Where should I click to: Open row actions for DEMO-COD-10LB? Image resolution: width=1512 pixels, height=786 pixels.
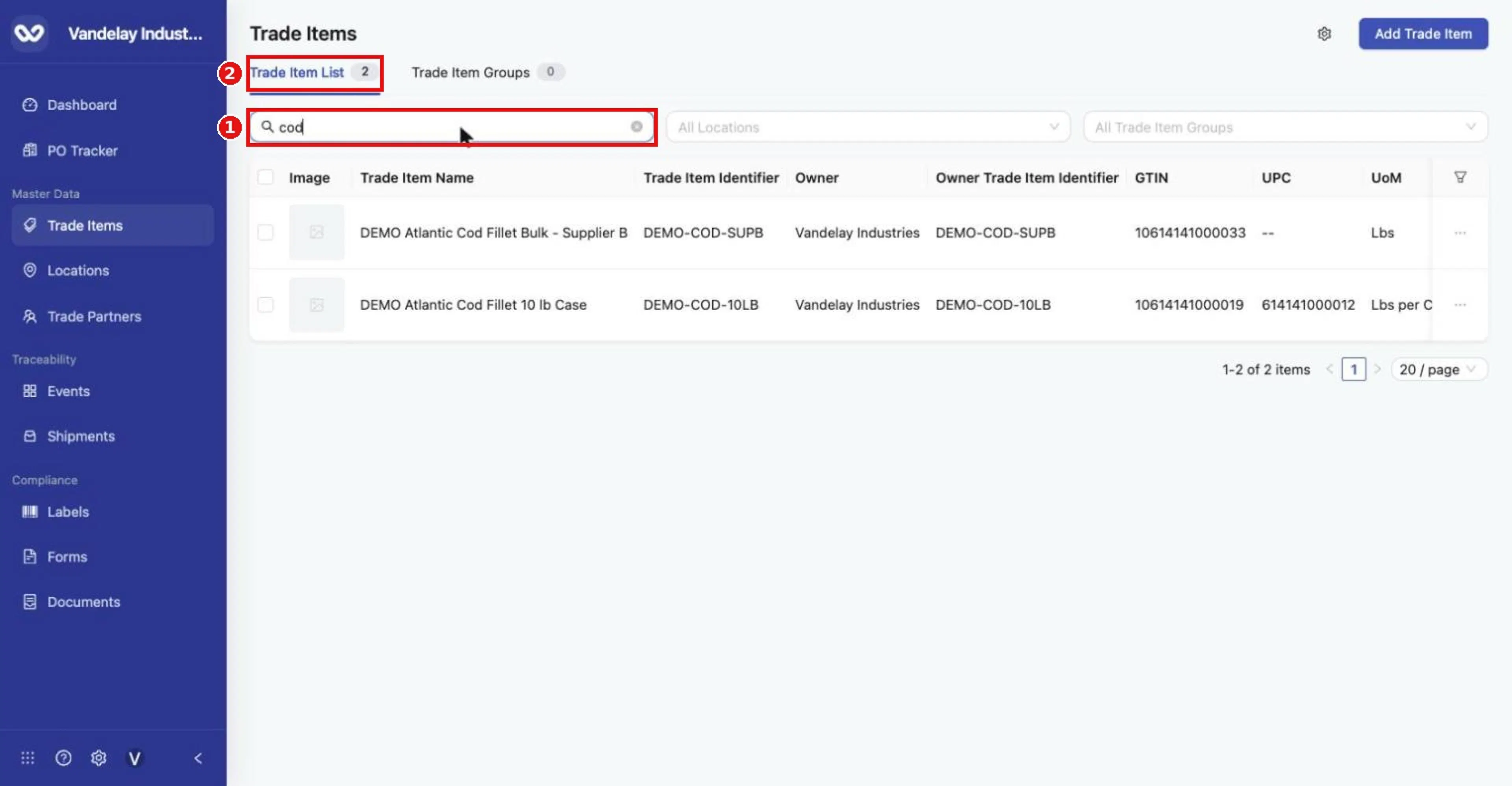pos(1460,305)
